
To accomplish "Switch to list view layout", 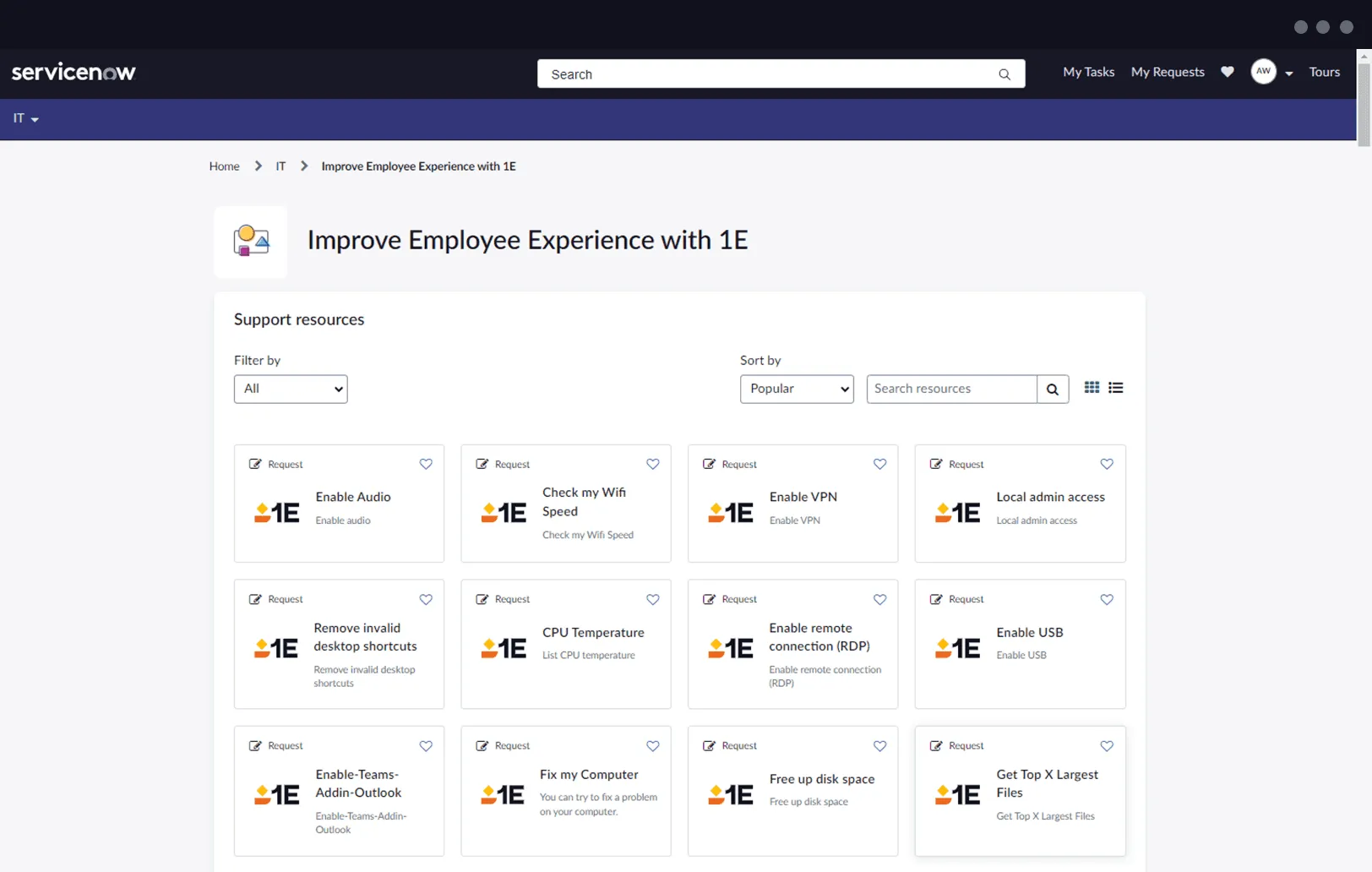I will point(1115,388).
